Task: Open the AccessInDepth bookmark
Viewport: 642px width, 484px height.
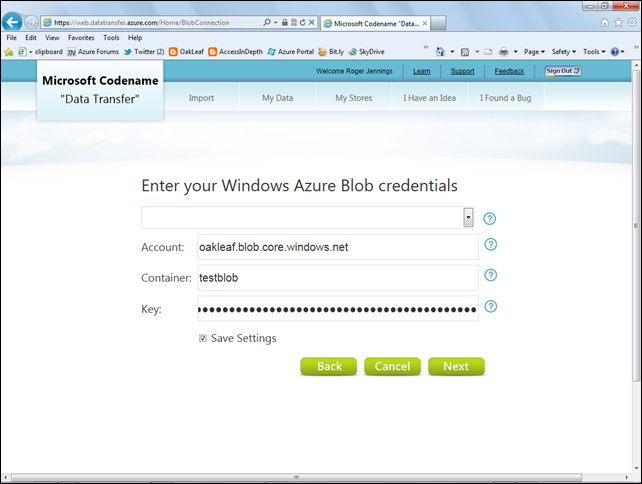Action: 235,52
